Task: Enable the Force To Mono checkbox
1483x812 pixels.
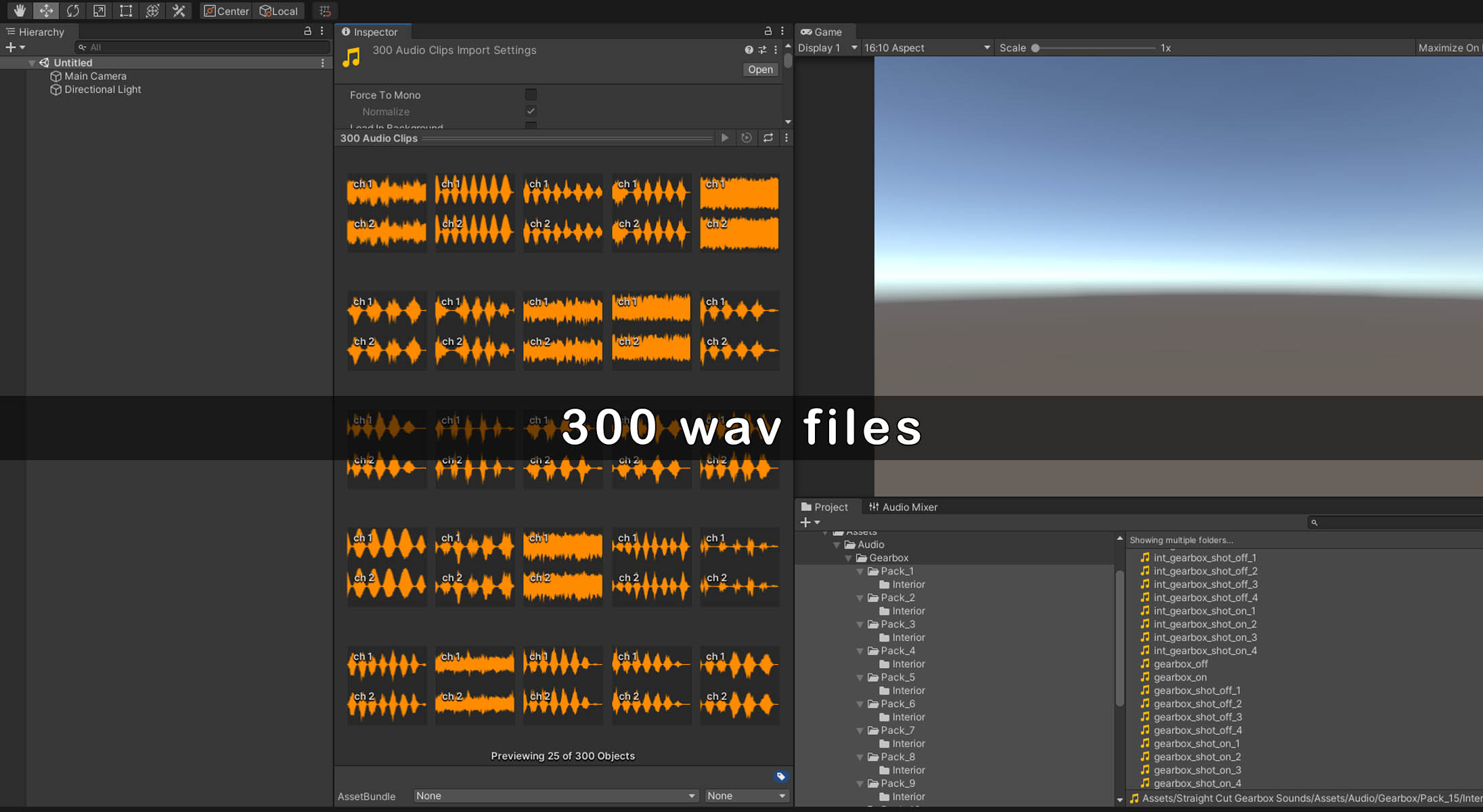Action: click(531, 95)
